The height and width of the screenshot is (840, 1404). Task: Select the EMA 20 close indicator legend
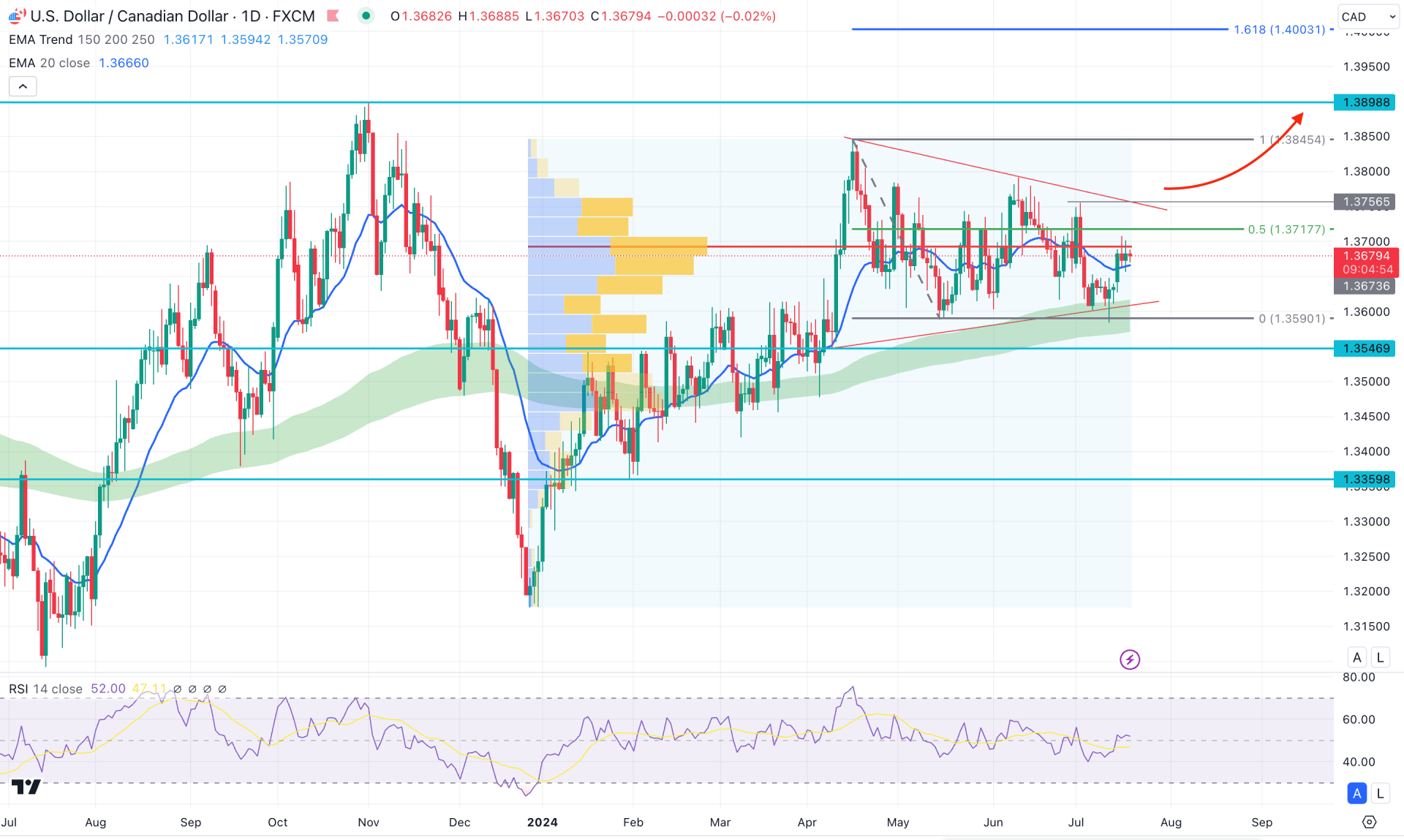click(49, 63)
